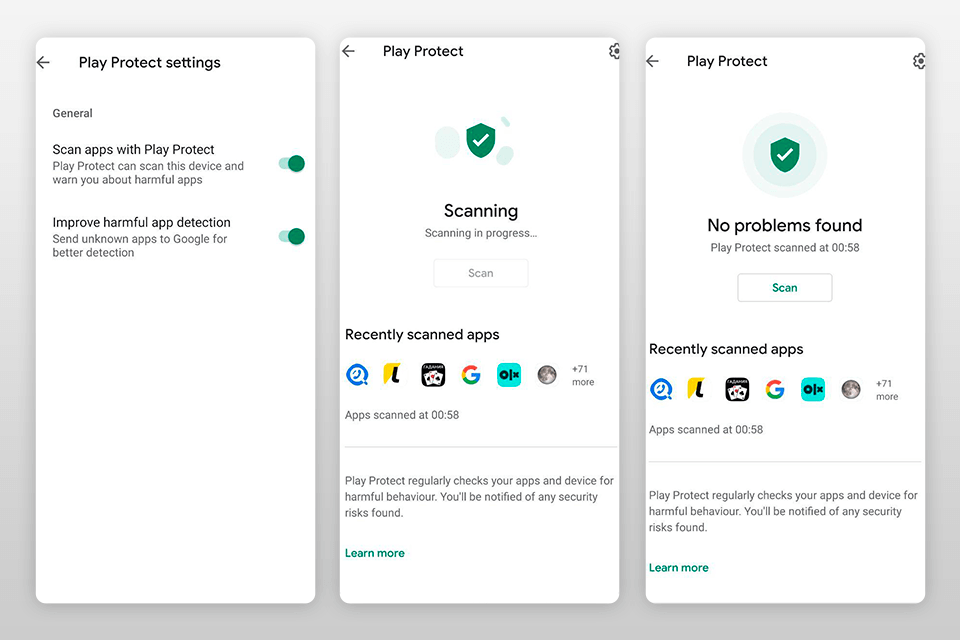960x640 pixels.
Task: Click the moon phase app icon
Action: 547,374
